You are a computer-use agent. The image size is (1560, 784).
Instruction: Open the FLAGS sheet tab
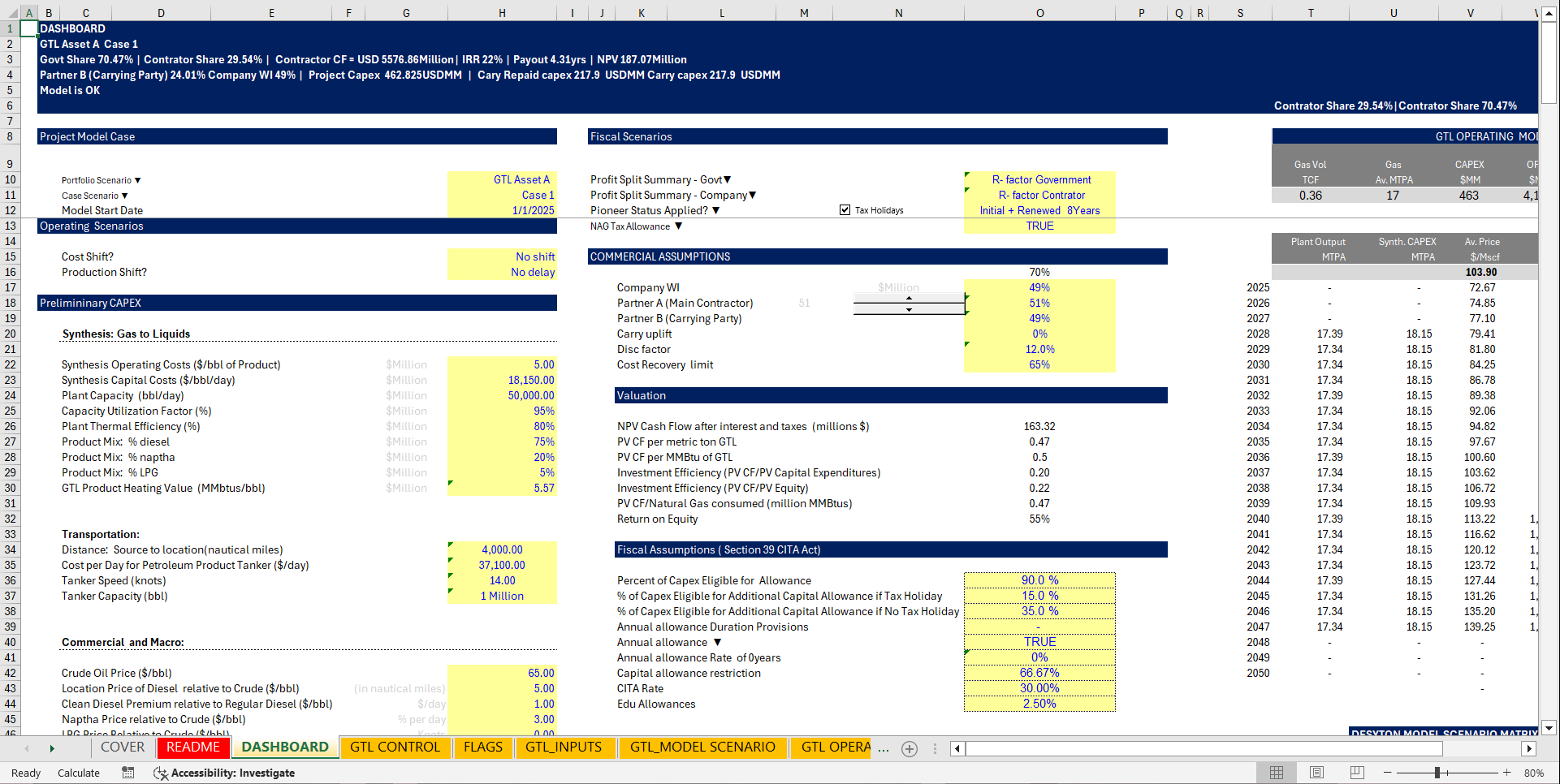pyautogui.click(x=483, y=747)
